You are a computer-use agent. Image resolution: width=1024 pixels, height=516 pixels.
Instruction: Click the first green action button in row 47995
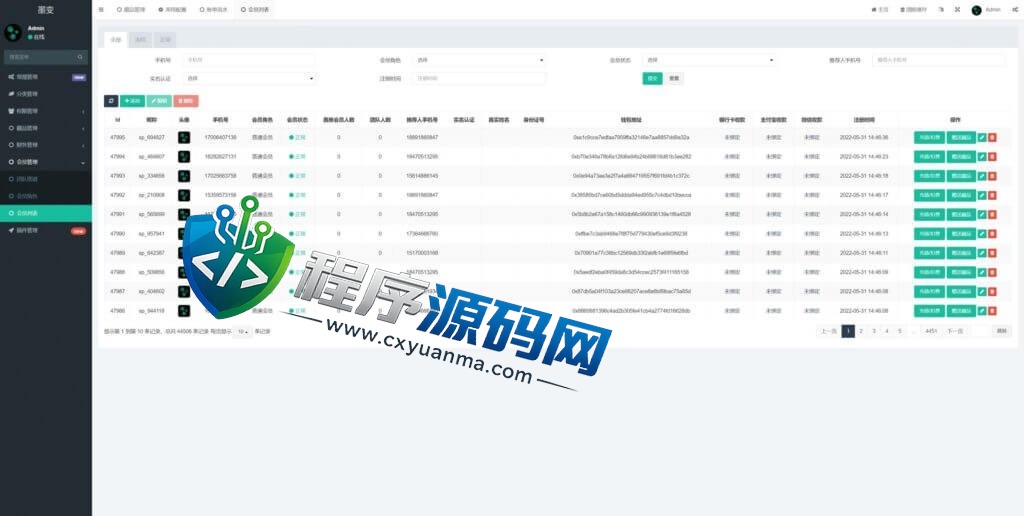(929, 138)
